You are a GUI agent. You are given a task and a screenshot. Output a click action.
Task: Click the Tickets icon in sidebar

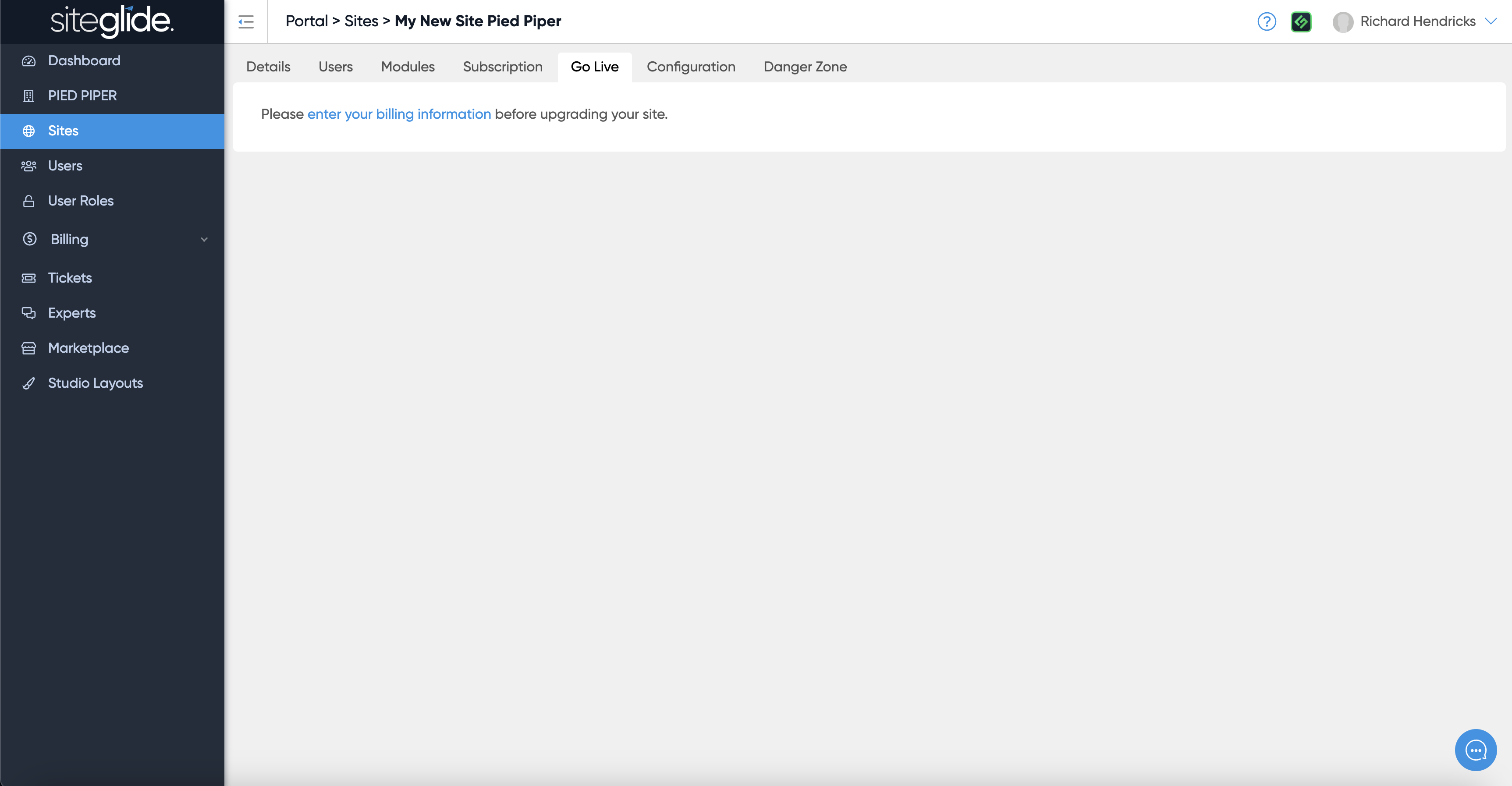pos(28,278)
